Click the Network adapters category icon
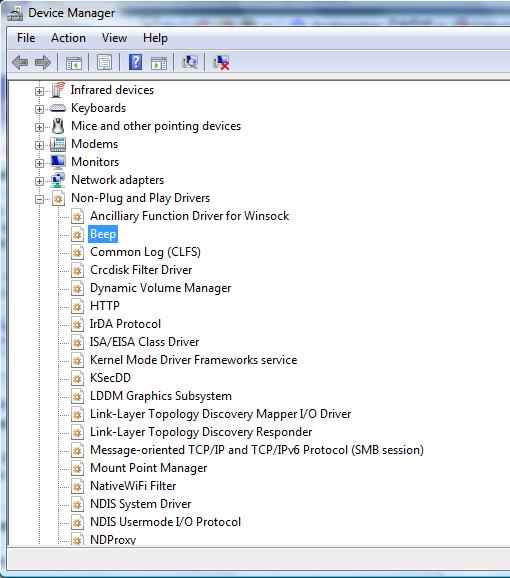Viewport: 510px width, 578px height. tap(58, 180)
